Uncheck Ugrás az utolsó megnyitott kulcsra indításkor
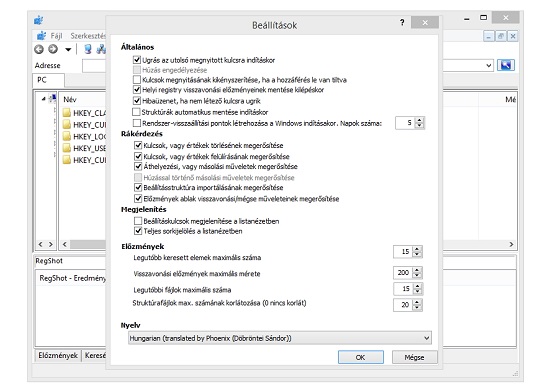This screenshot has height=389, width=550. (x=137, y=60)
